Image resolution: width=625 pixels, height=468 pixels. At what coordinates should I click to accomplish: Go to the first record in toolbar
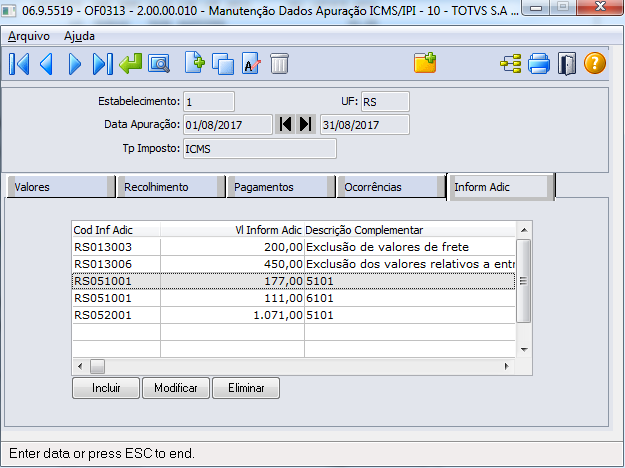(19, 64)
